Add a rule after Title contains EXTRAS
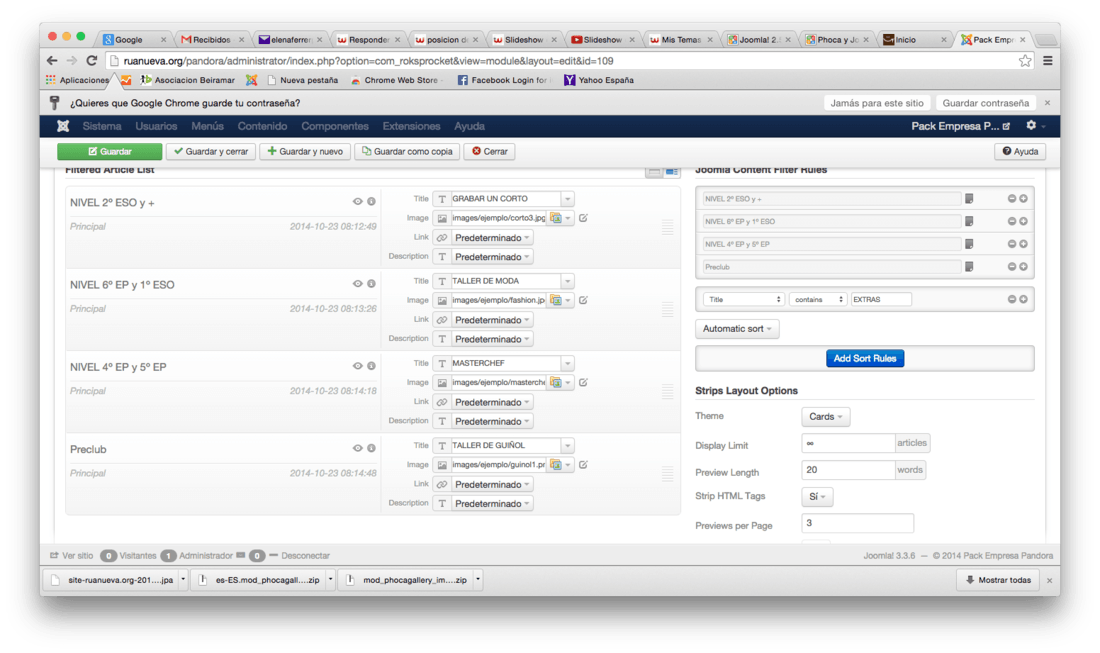Screen dimensions: 1100x653 [1024, 299]
